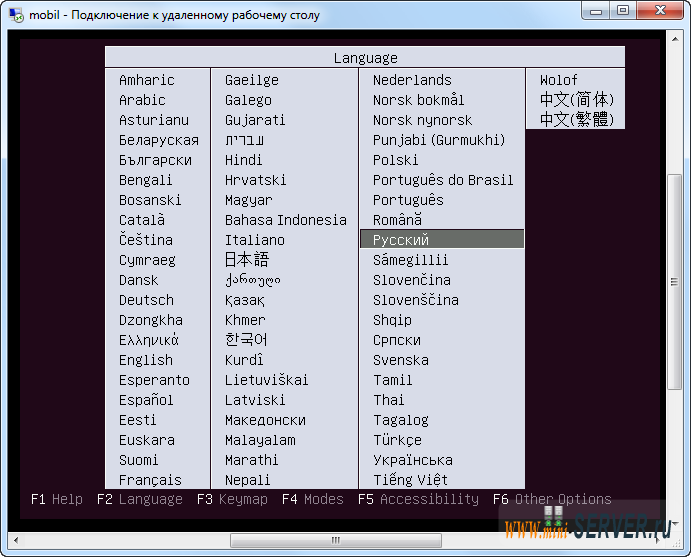Pick Čeština language
This screenshot has width=691, height=557.
coord(146,240)
